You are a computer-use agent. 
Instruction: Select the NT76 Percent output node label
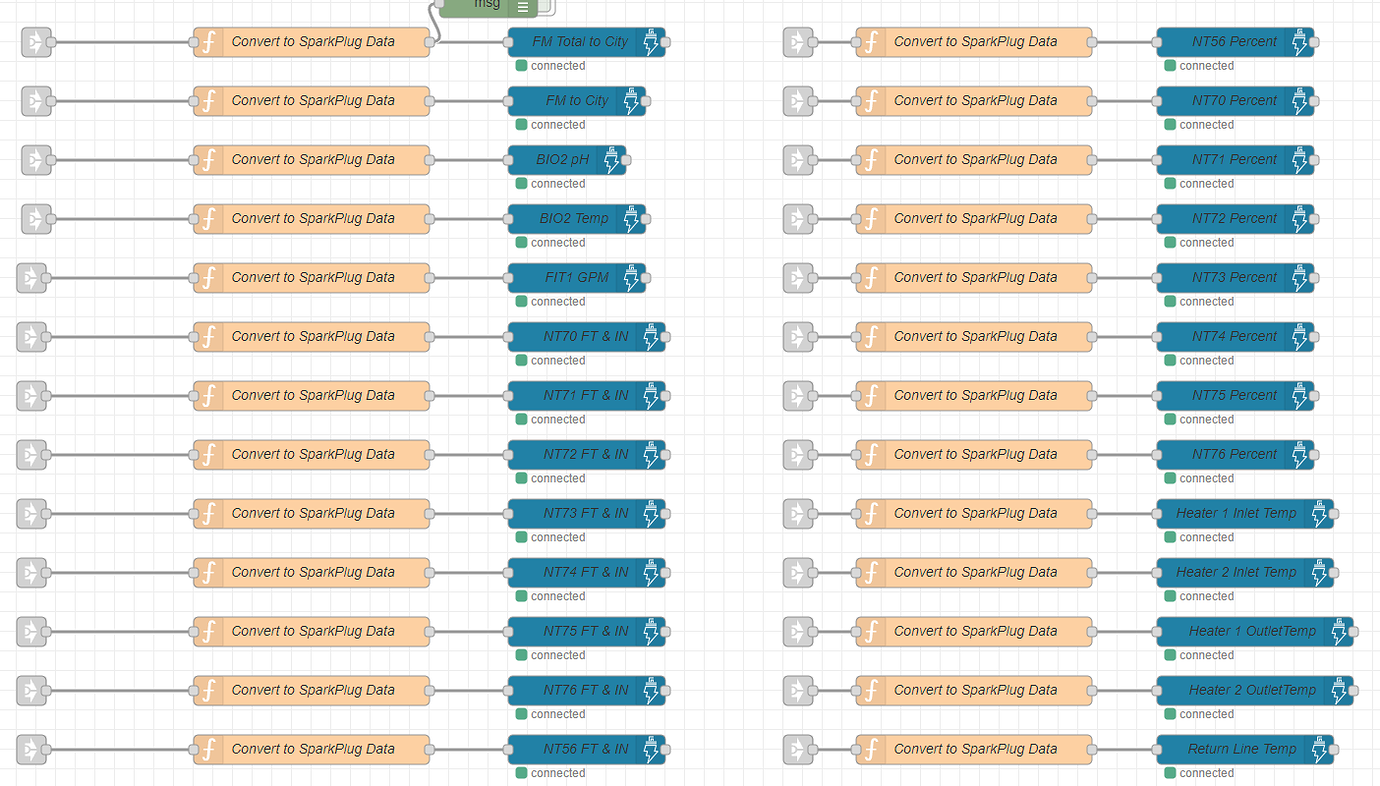point(1234,455)
